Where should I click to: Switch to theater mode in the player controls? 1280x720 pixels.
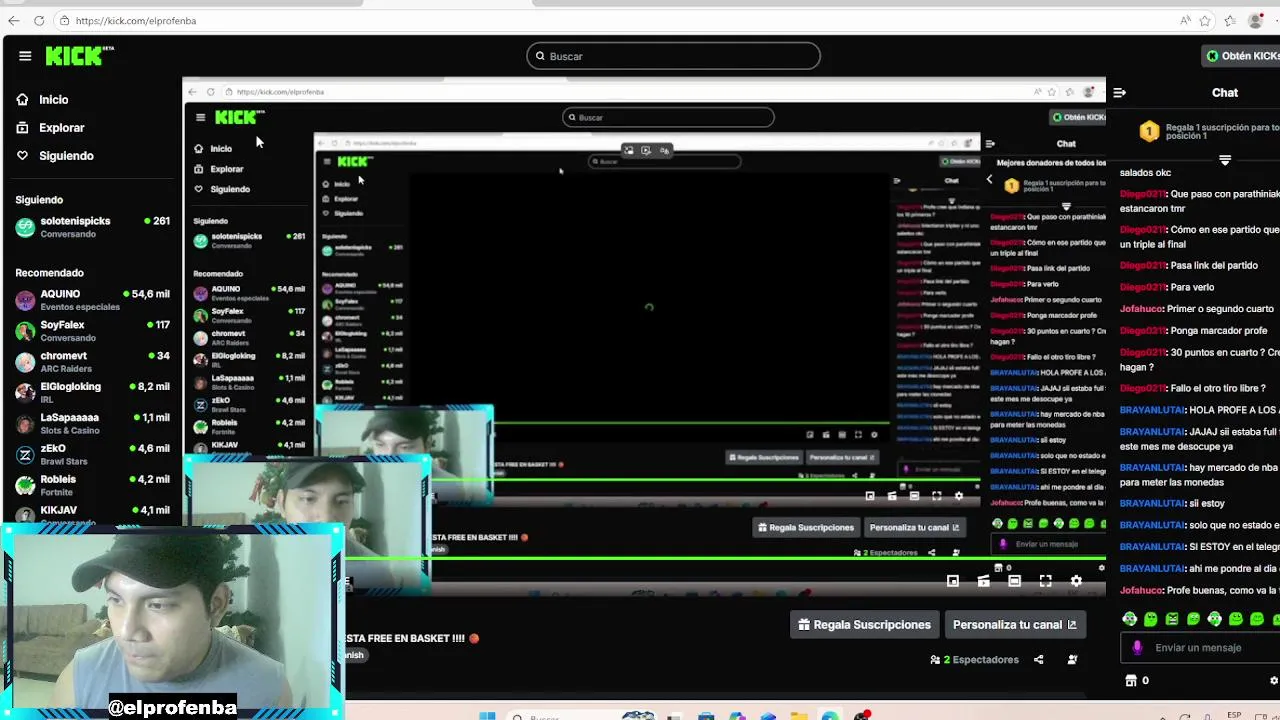1014,581
